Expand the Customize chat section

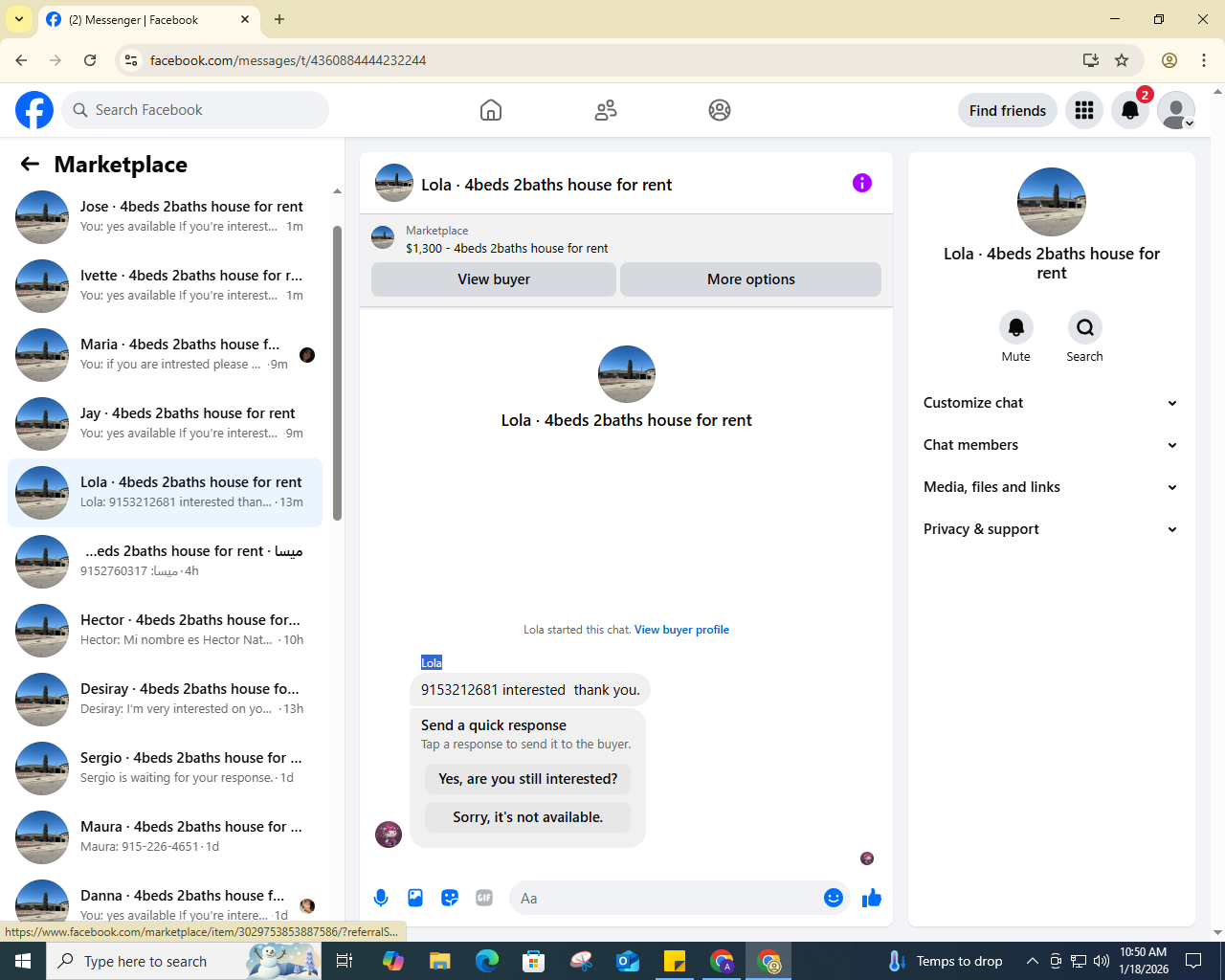click(1051, 403)
